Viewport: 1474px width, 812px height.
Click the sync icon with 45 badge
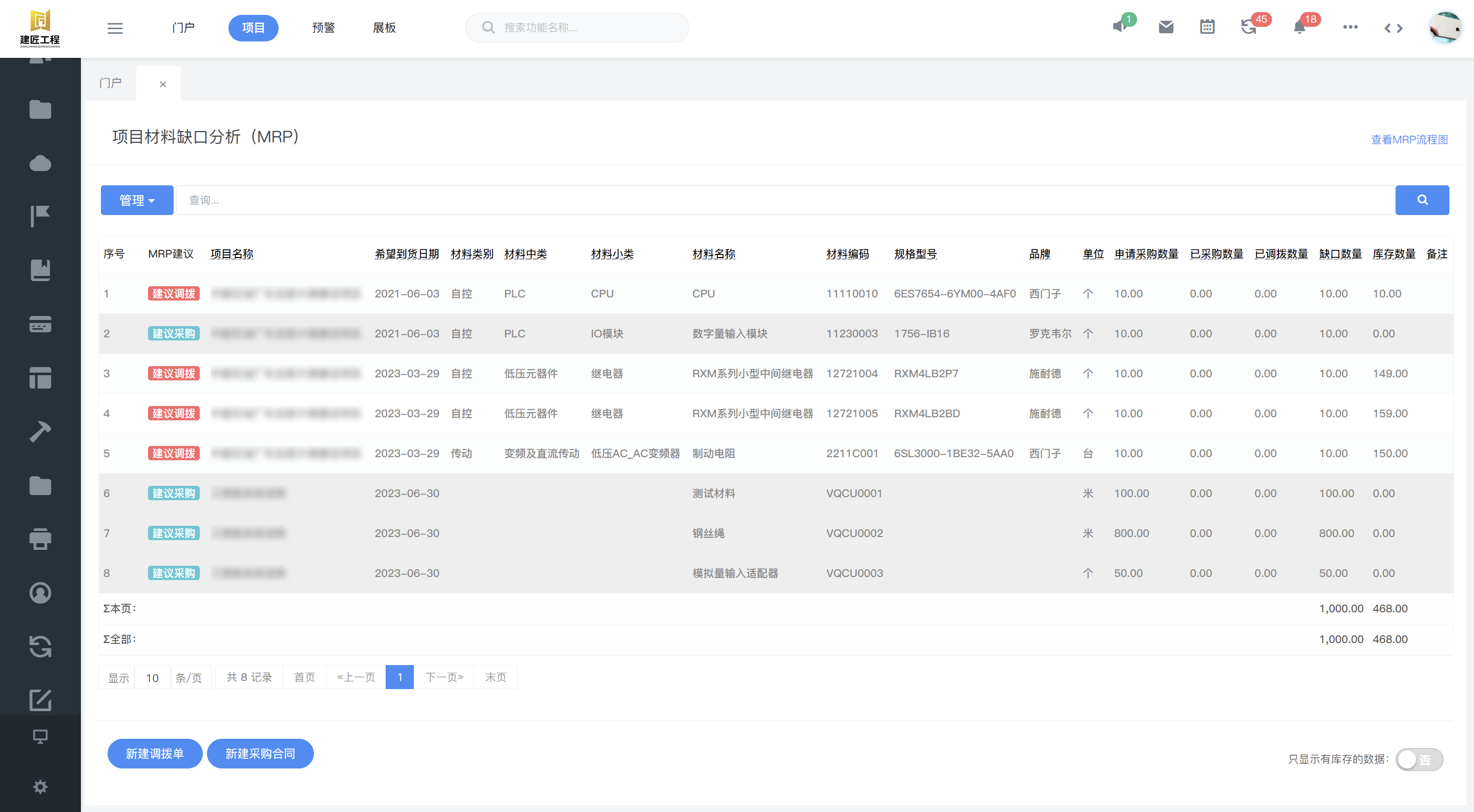(x=1249, y=27)
